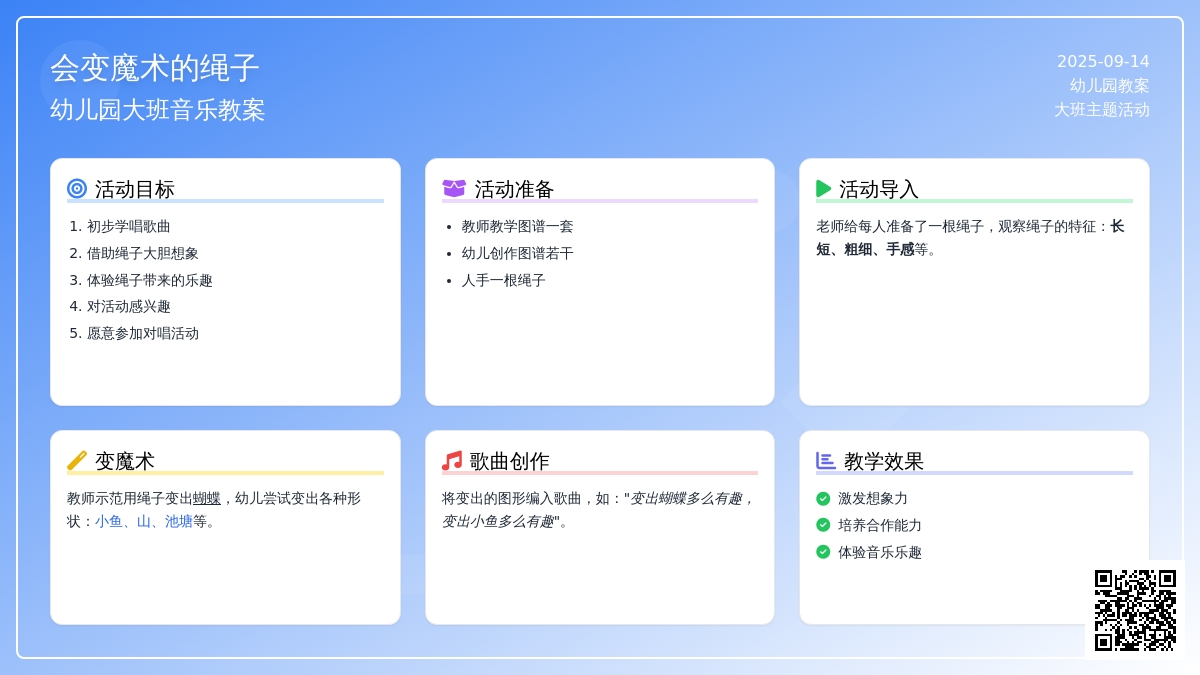Select the list item 愿意参加对唱活动
This screenshot has height=675, width=1200.
pyautogui.click(x=143, y=334)
